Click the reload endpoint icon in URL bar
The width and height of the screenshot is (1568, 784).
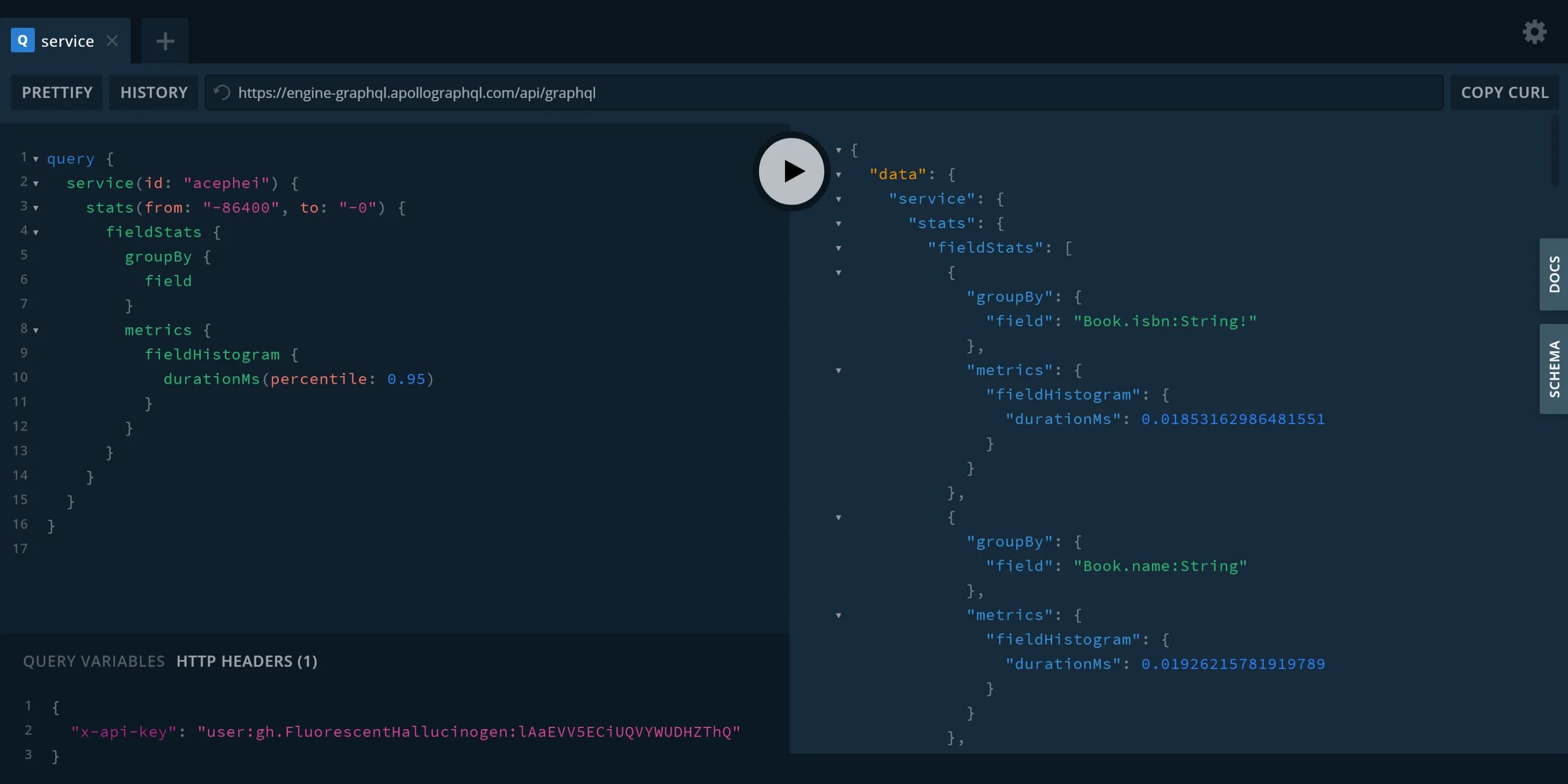pyautogui.click(x=222, y=93)
